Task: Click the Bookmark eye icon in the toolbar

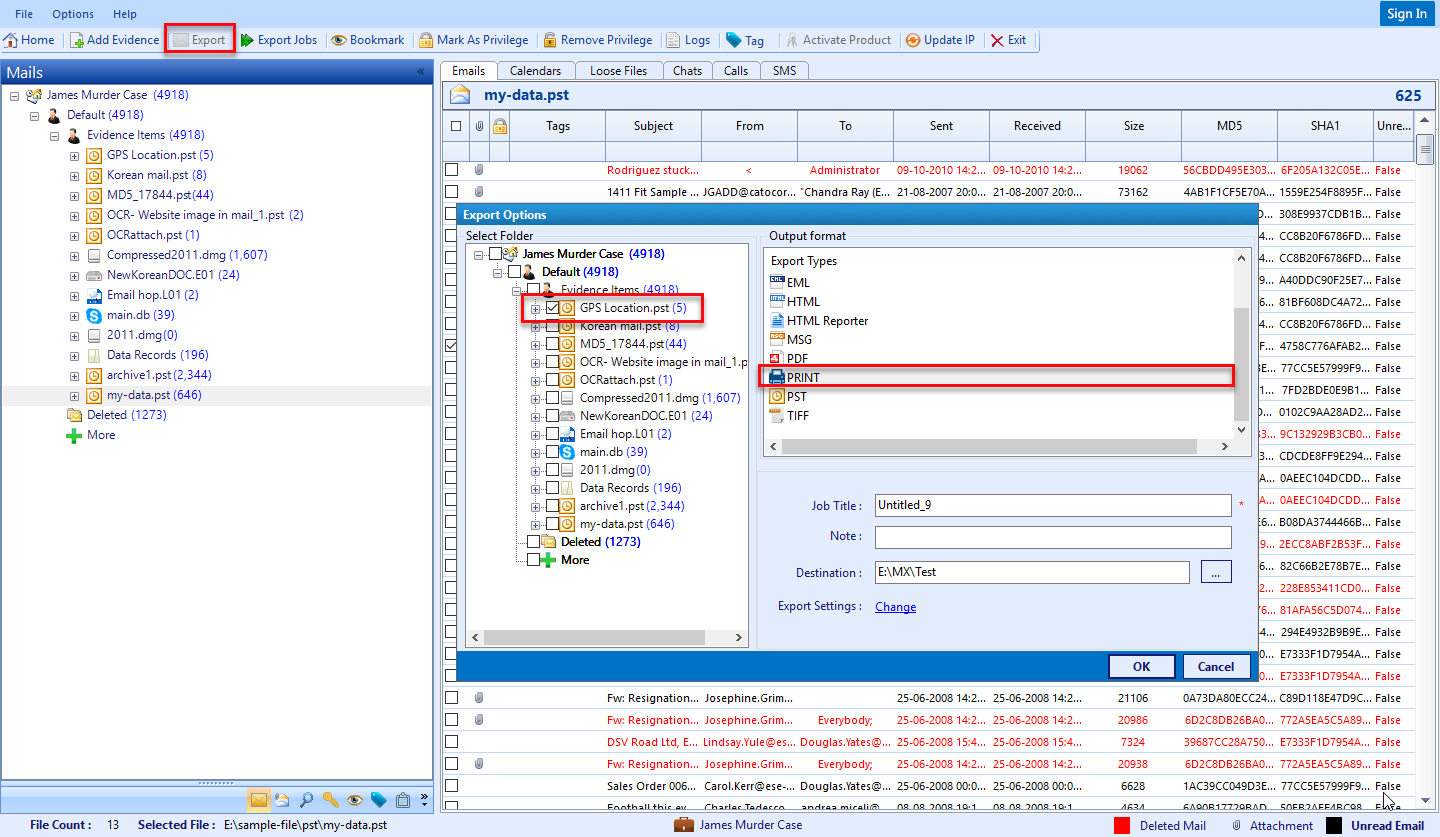Action: pos(339,40)
